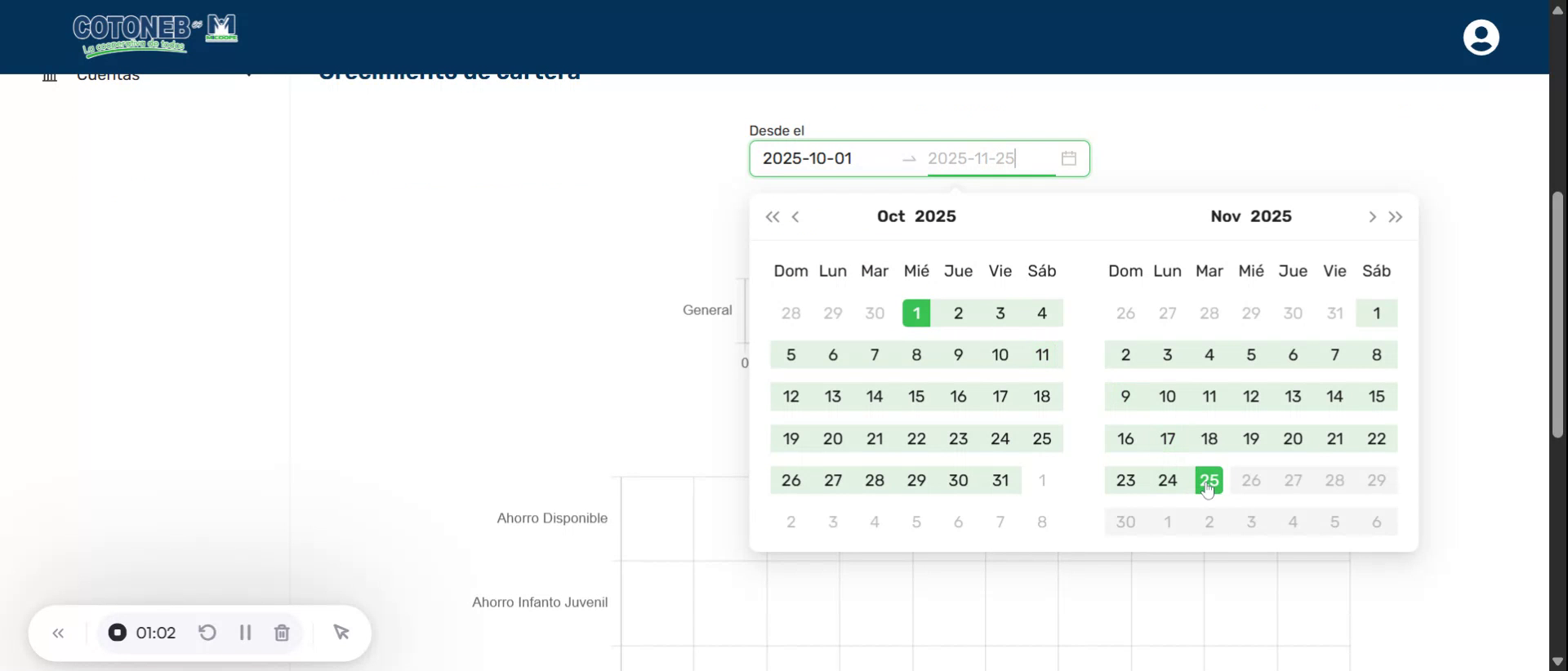Pick November 10 in the right calendar
Screen dimensions: 1568x671
pos(1168,397)
